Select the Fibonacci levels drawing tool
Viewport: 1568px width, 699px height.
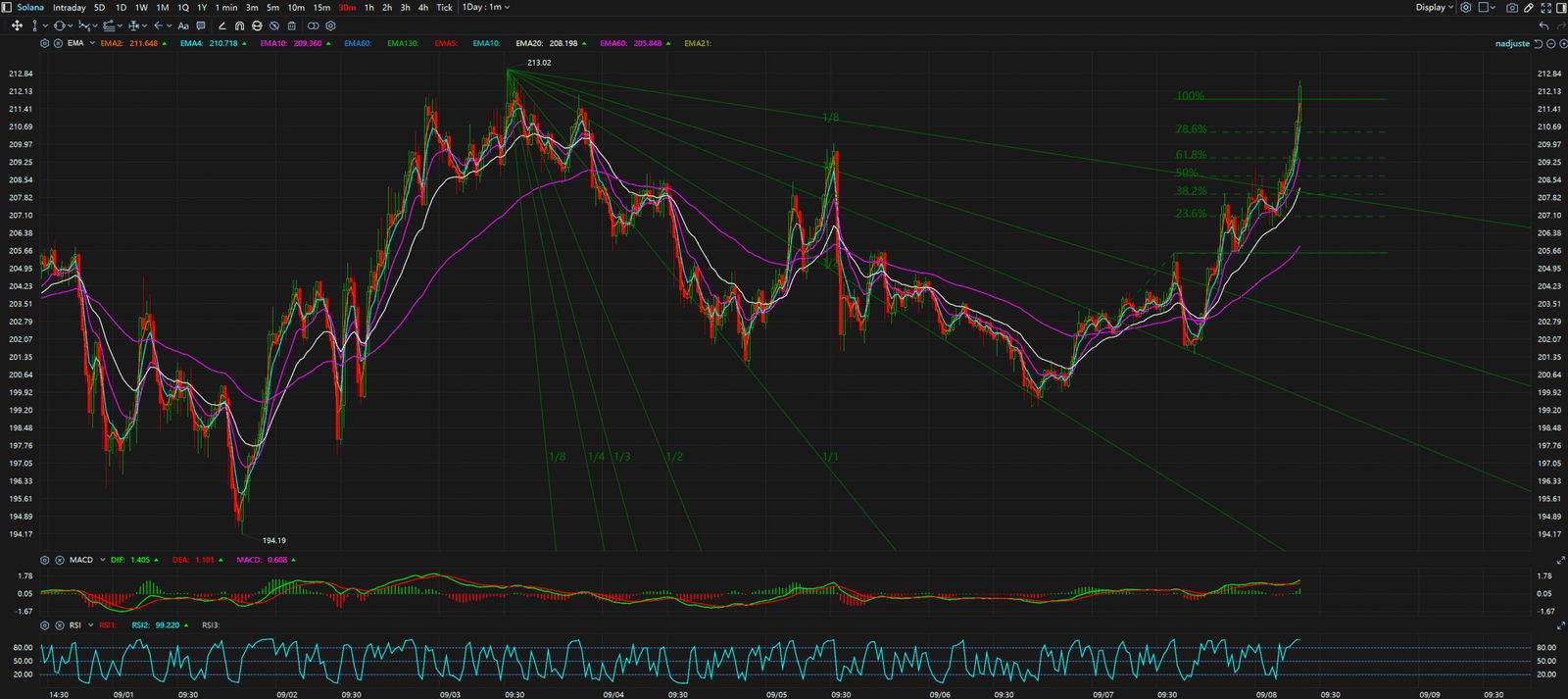coord(109,25)
